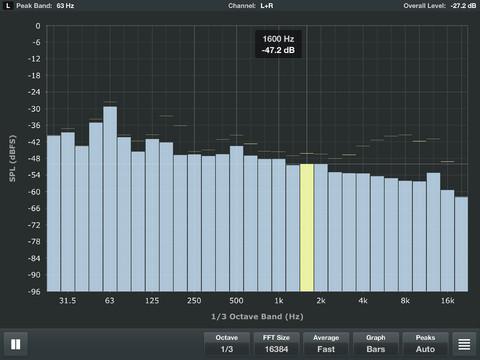Click the Peak Band 63 Hz label

45,6
